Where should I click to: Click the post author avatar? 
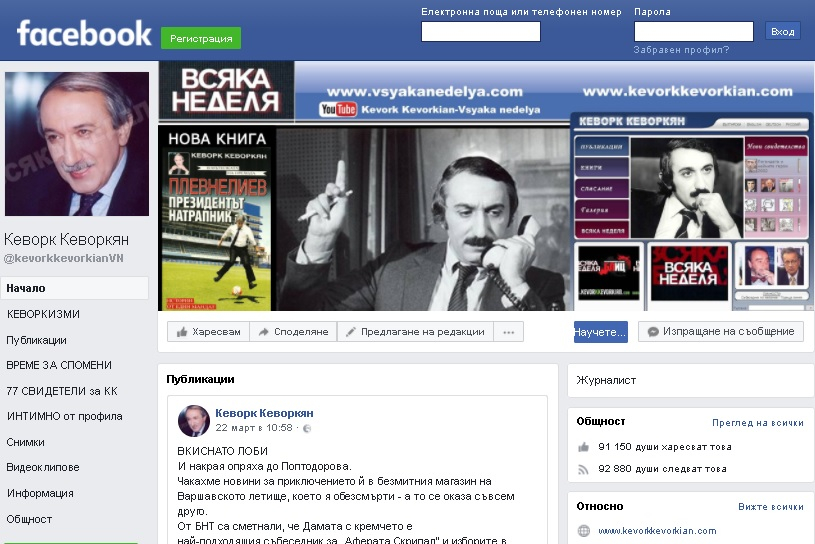tap(194, 420)
